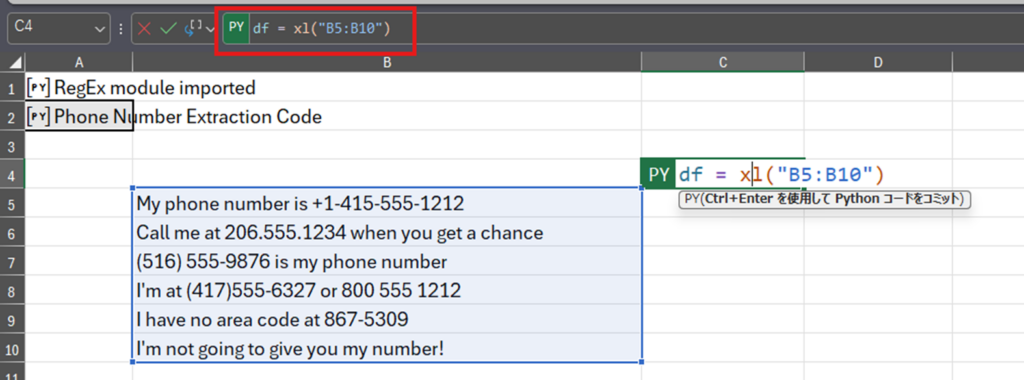Screen dimensions: 1024x380
Task: Click cell 'I'm not going to give you my number!'
Action: [387, 348]
